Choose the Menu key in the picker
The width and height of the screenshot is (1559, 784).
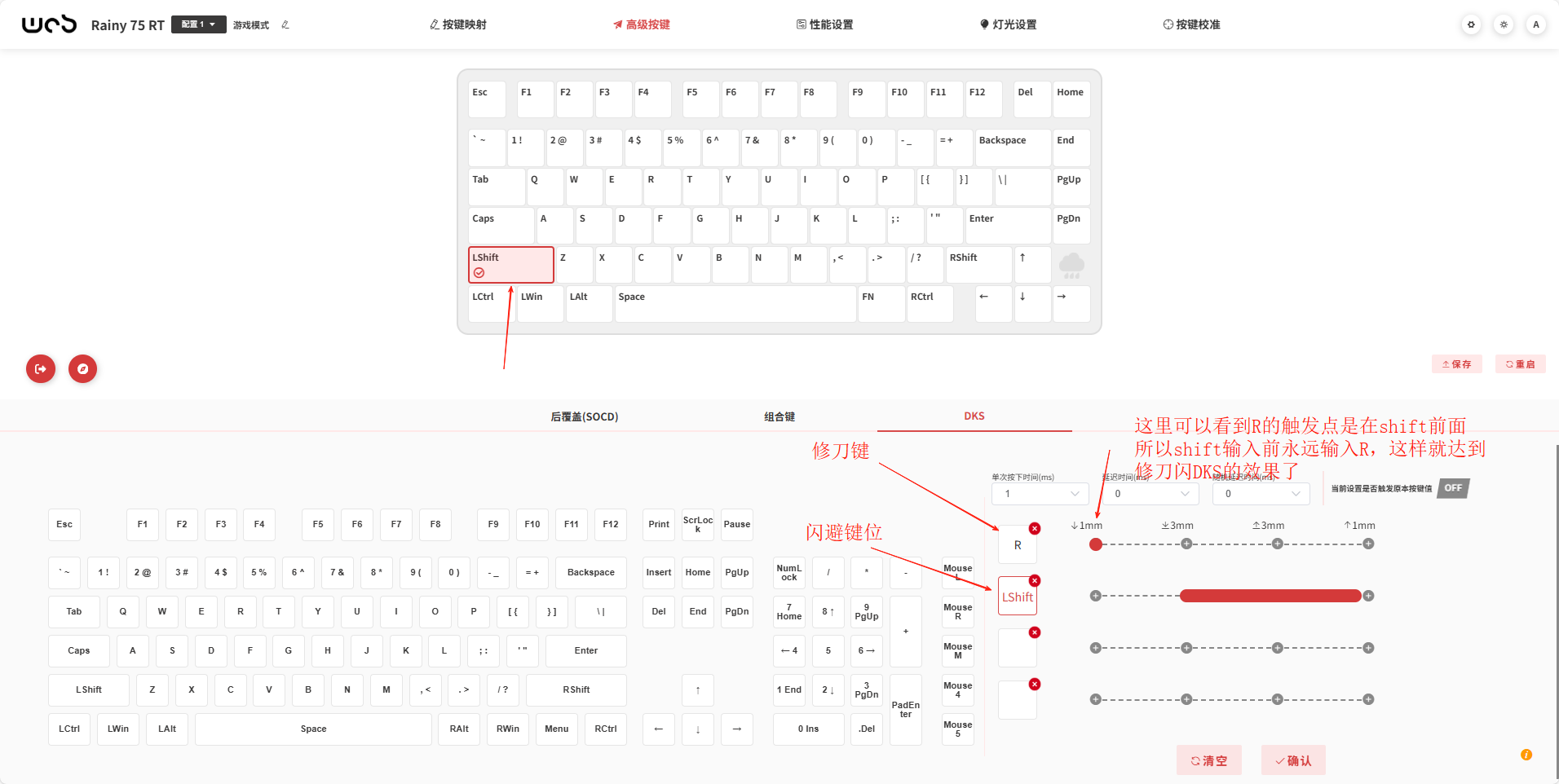[x=557, y=729]
